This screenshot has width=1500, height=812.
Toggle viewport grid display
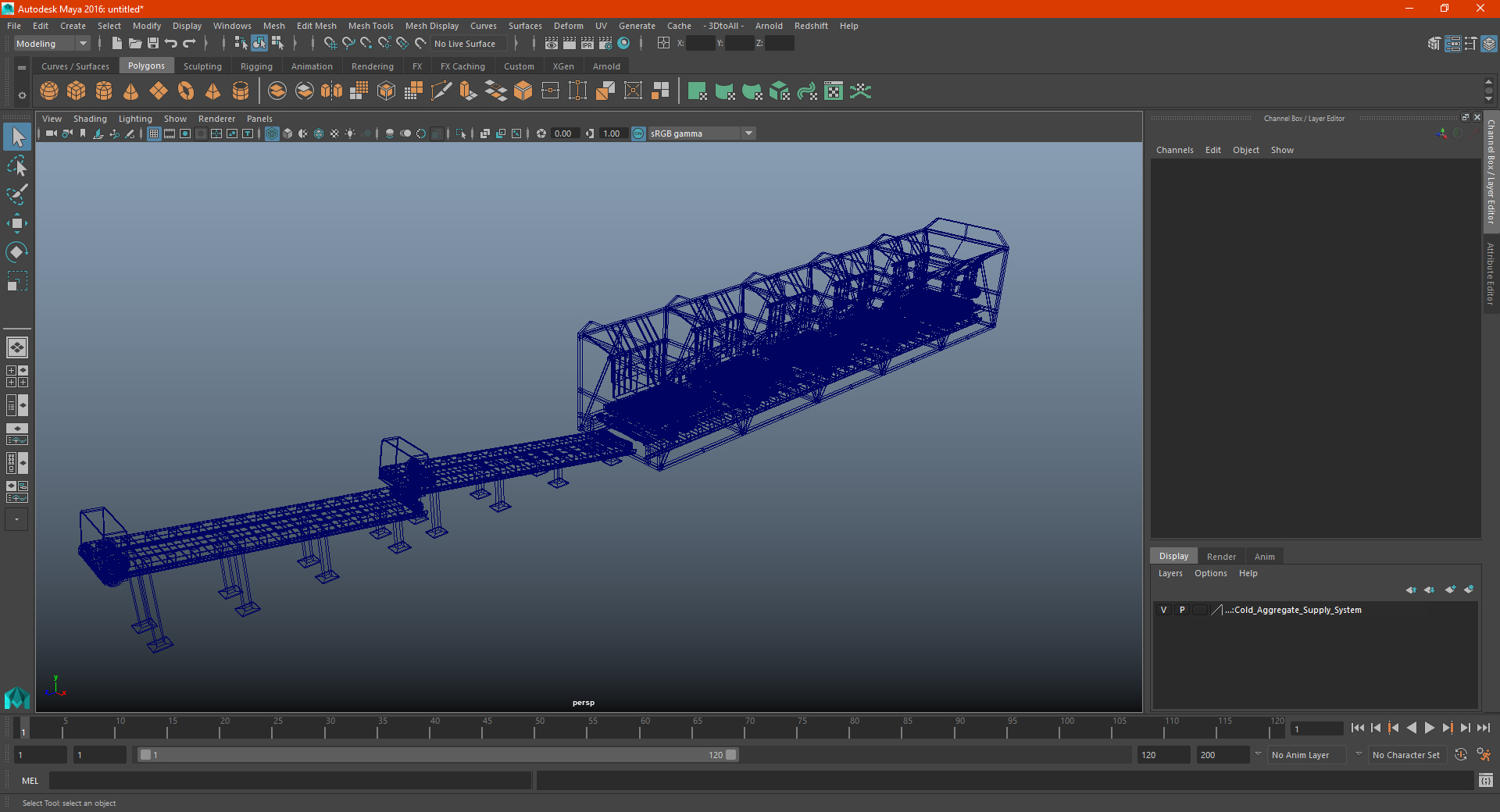click(154, 134)
